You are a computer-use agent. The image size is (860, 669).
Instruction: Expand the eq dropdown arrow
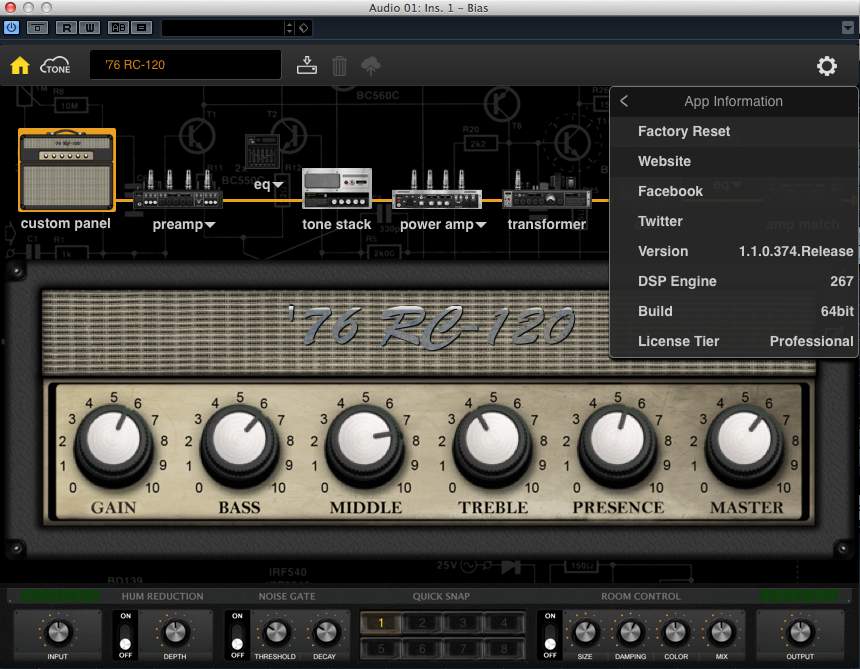278,185
